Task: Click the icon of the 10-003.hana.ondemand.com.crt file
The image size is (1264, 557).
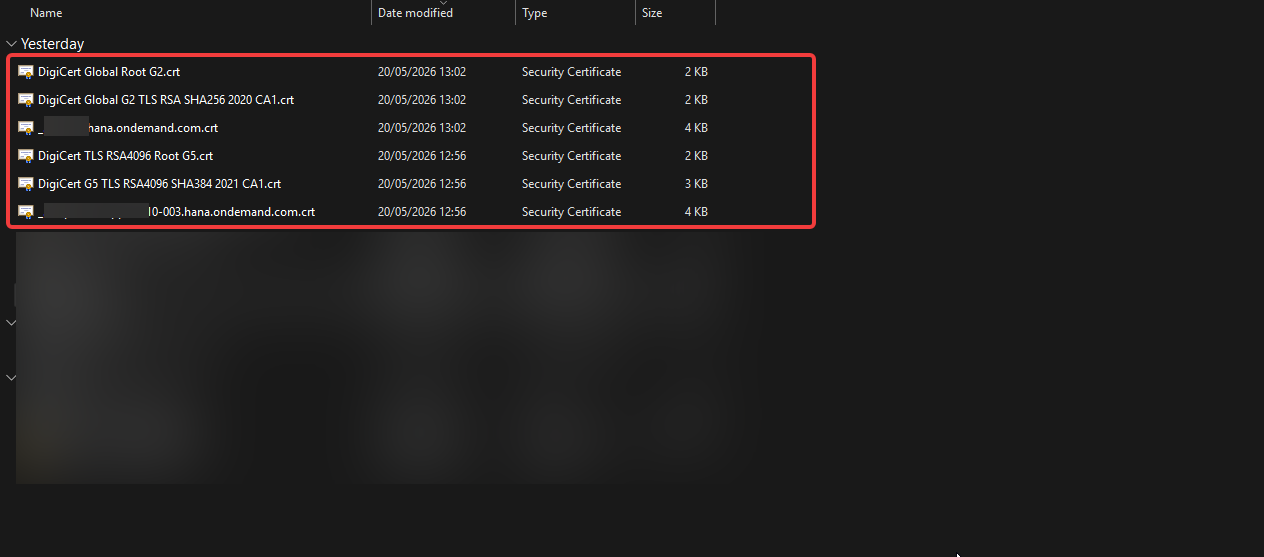Action: [x=26, y=212]
